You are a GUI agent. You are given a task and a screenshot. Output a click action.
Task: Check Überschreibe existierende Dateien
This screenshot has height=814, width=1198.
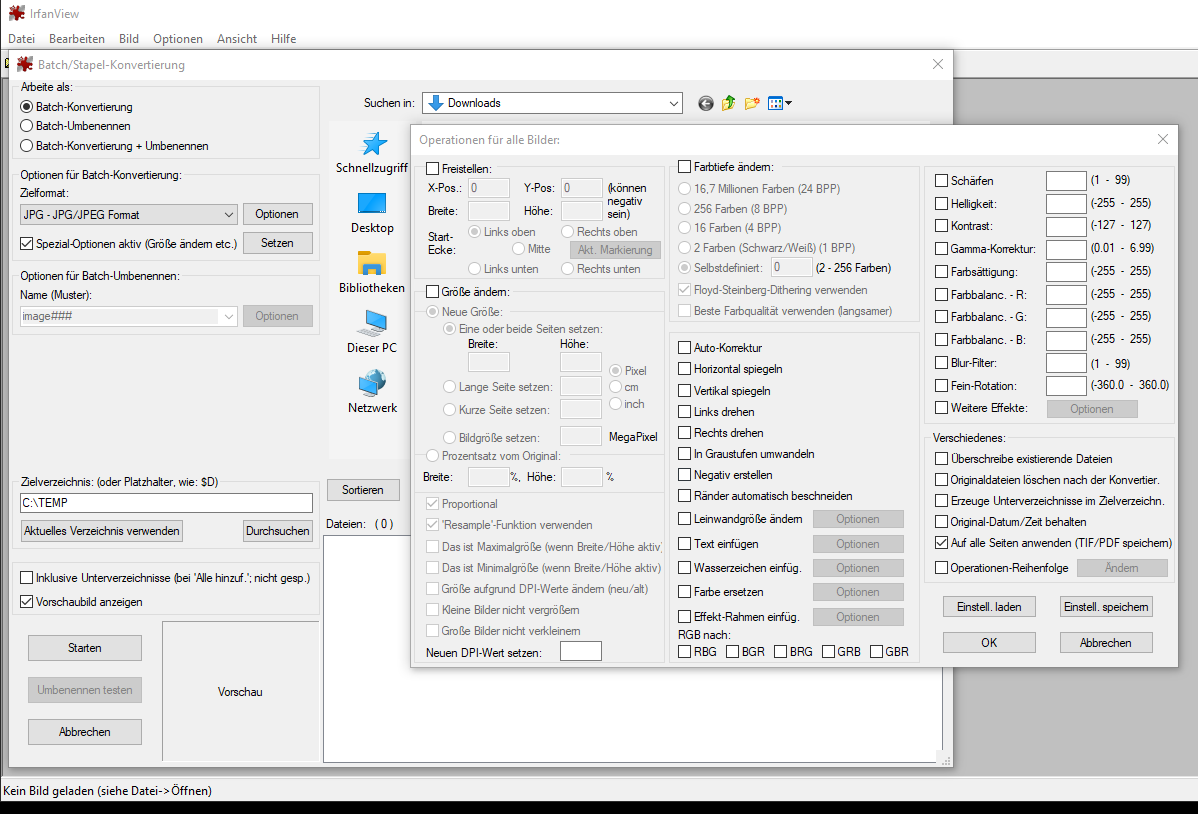[941, 459]
